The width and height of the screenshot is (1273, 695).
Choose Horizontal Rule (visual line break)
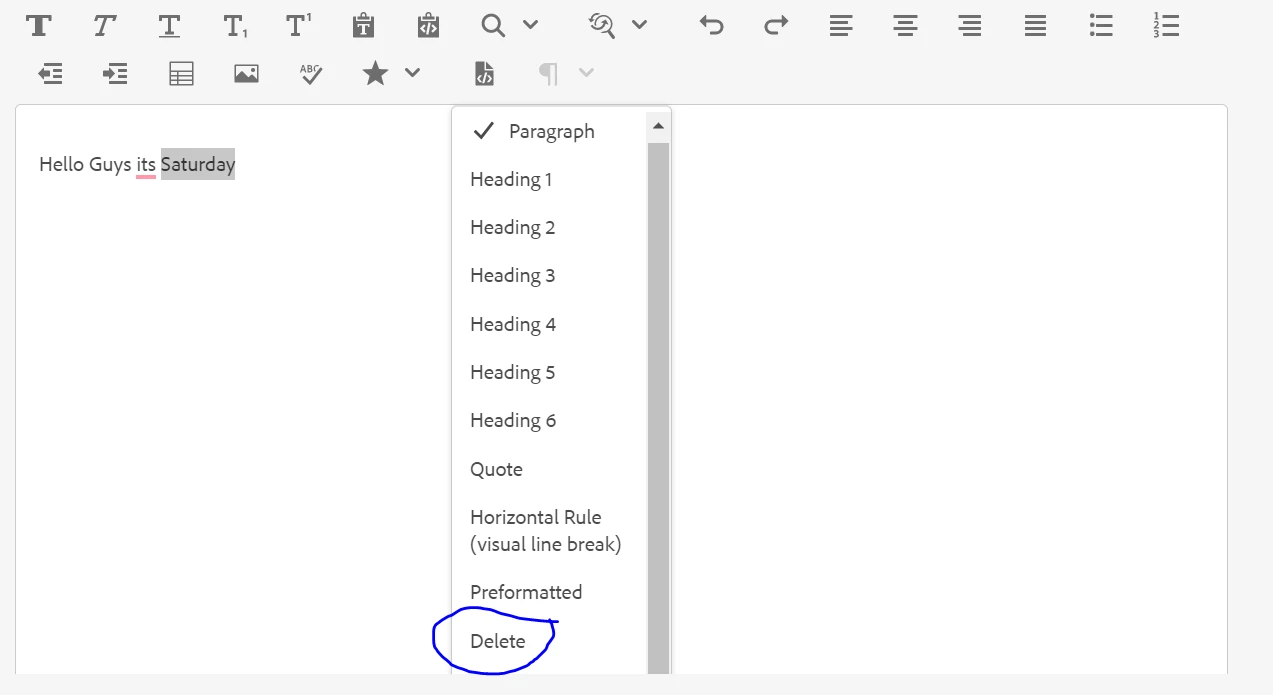pos(549,530)
